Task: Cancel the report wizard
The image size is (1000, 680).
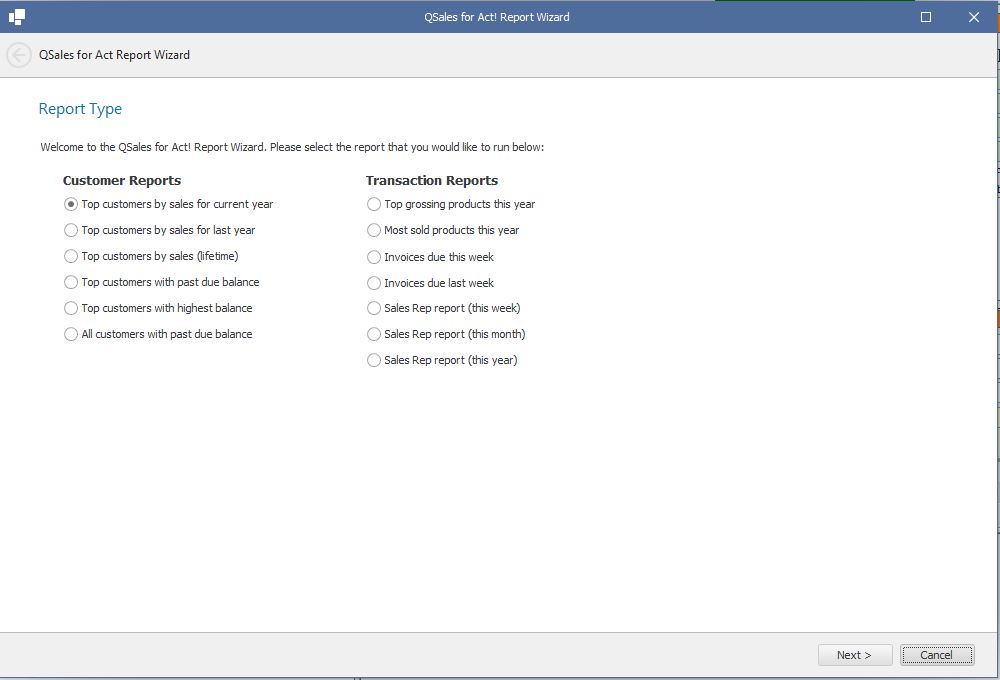Action: pos(937,655)
